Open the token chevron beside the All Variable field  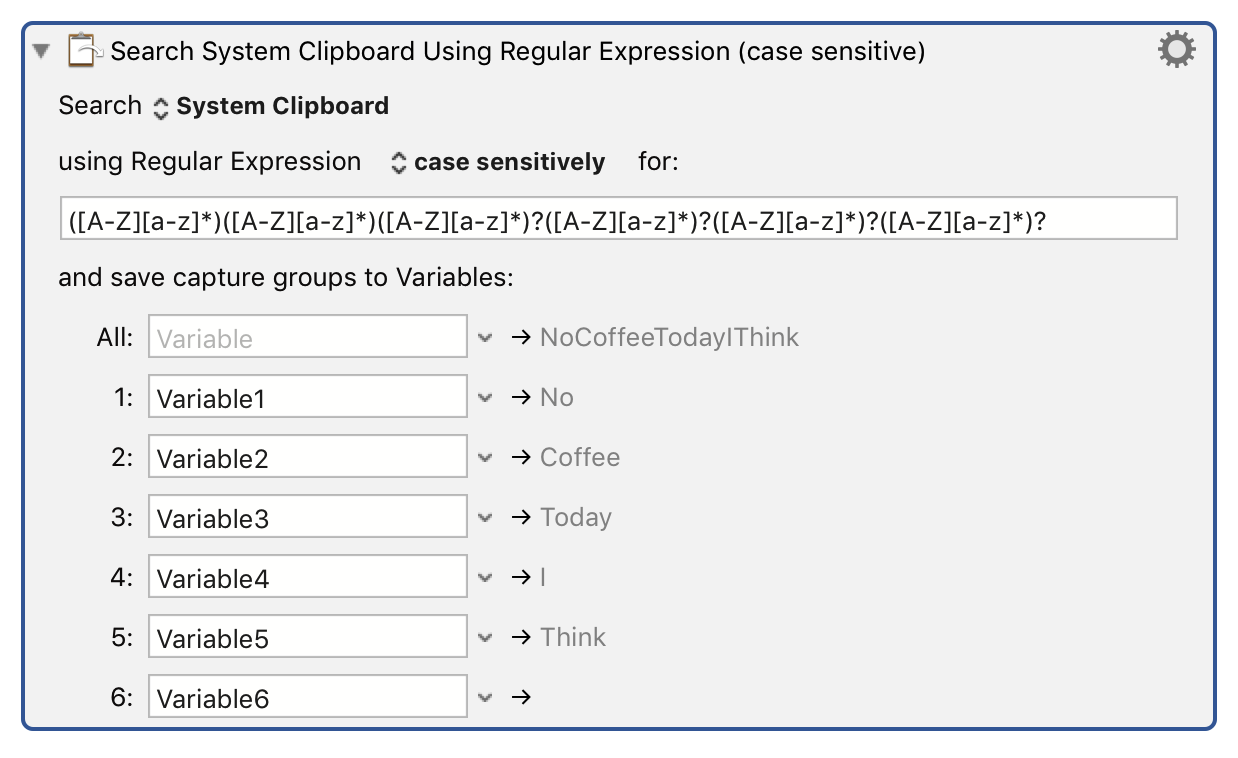487,337
